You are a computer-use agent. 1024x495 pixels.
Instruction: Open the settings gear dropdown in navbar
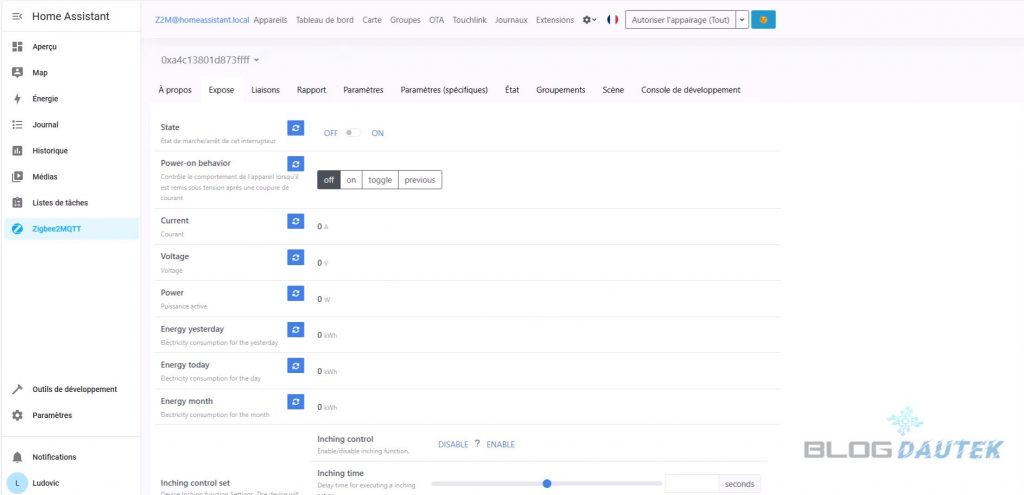pyautogui.click(x=590, y=20)
